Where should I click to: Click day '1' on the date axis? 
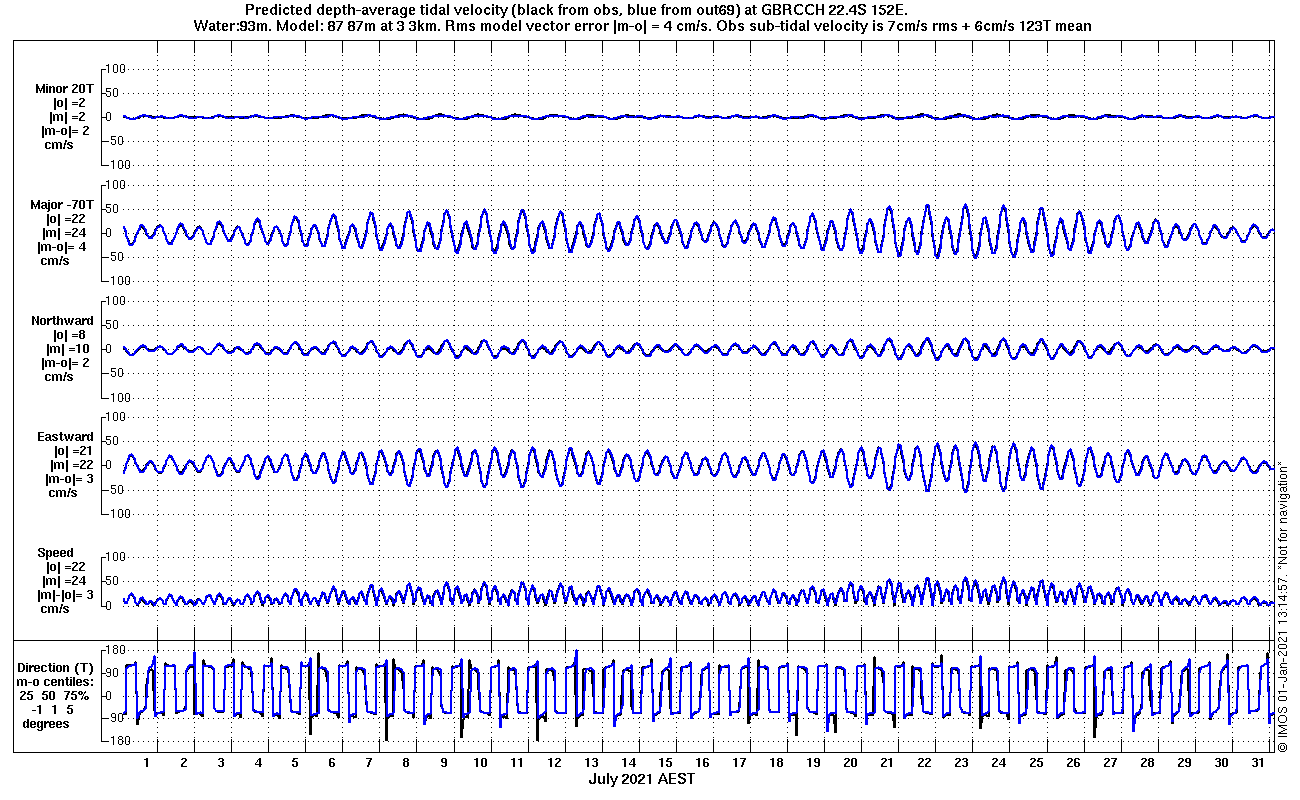pyautogui.click(x=147, y=762)
